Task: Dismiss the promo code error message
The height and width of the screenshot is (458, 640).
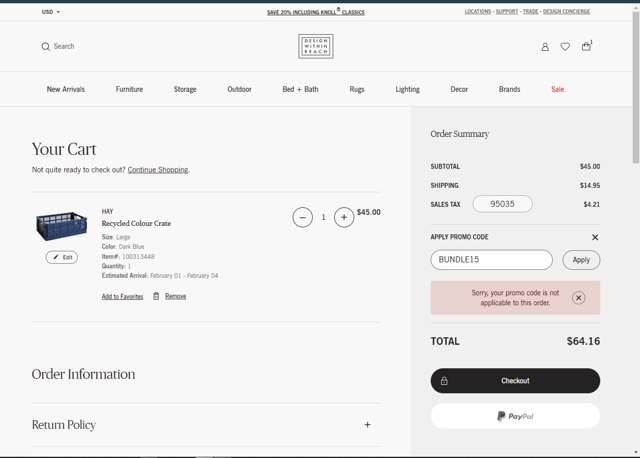Action: click(x=578, y=298)
